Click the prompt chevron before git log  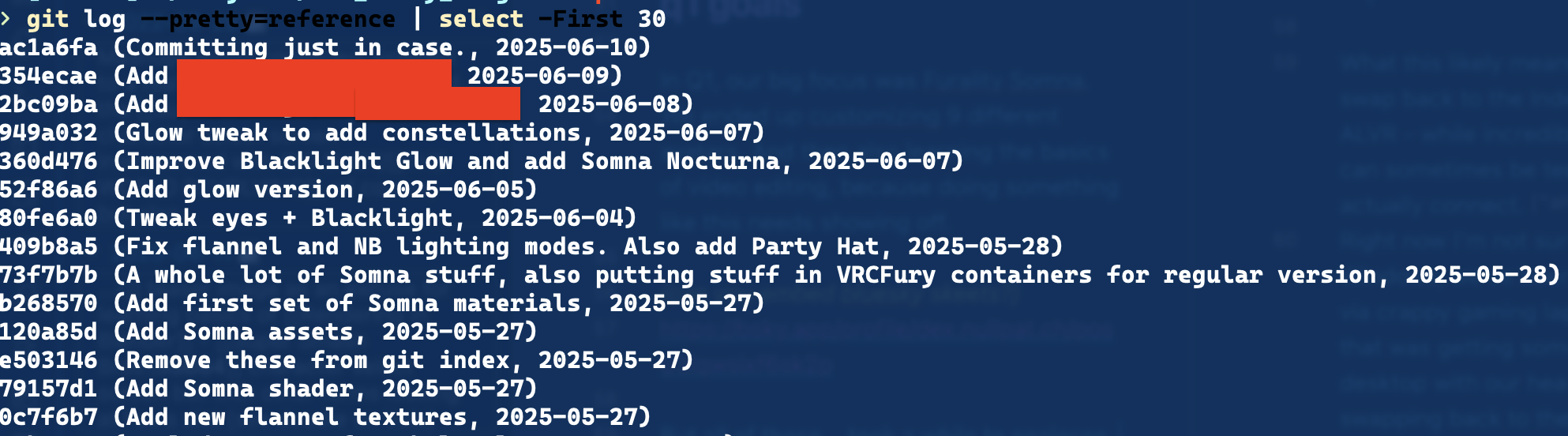6,18
